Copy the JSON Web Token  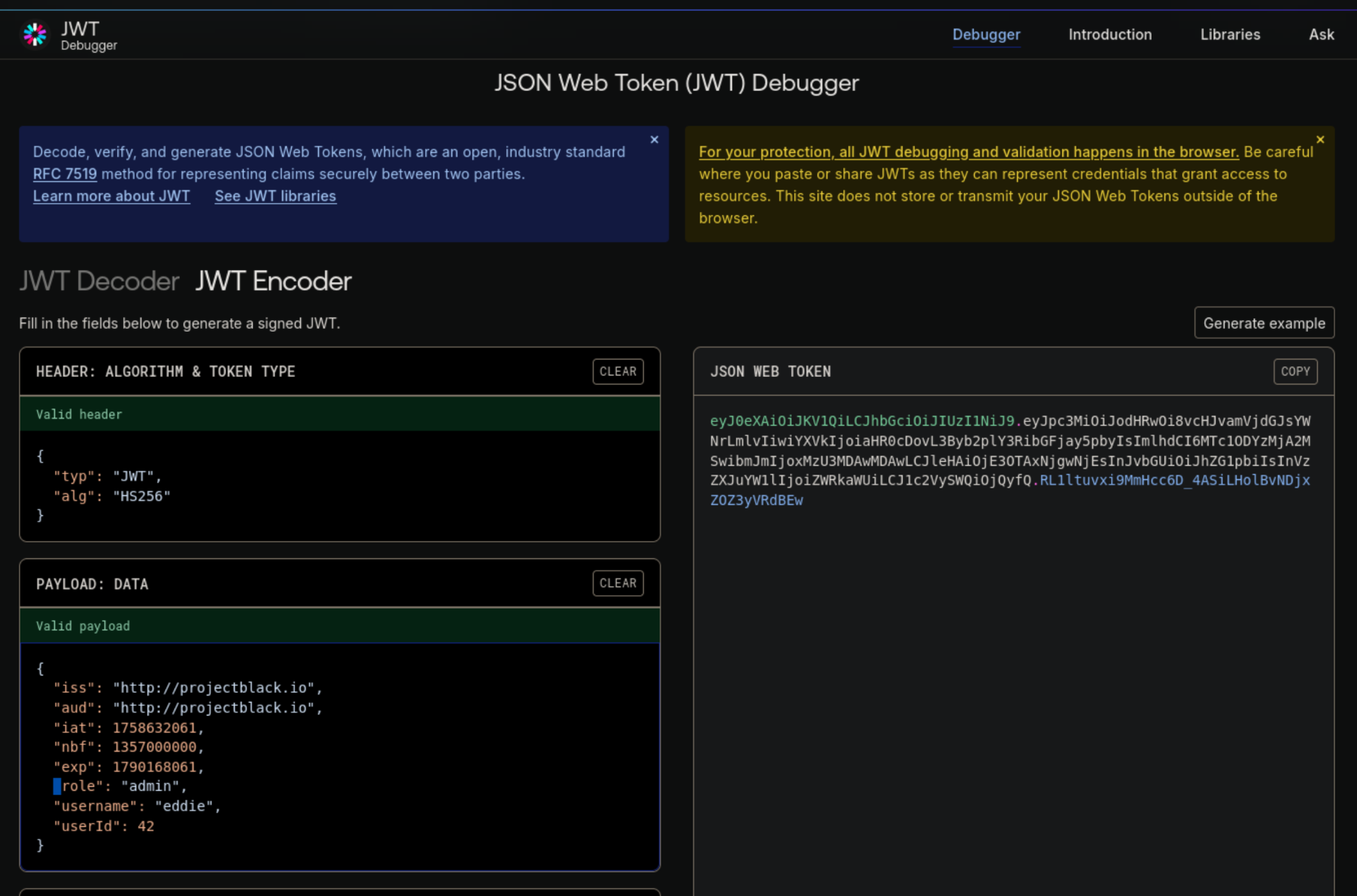(x=1295, y=372)
